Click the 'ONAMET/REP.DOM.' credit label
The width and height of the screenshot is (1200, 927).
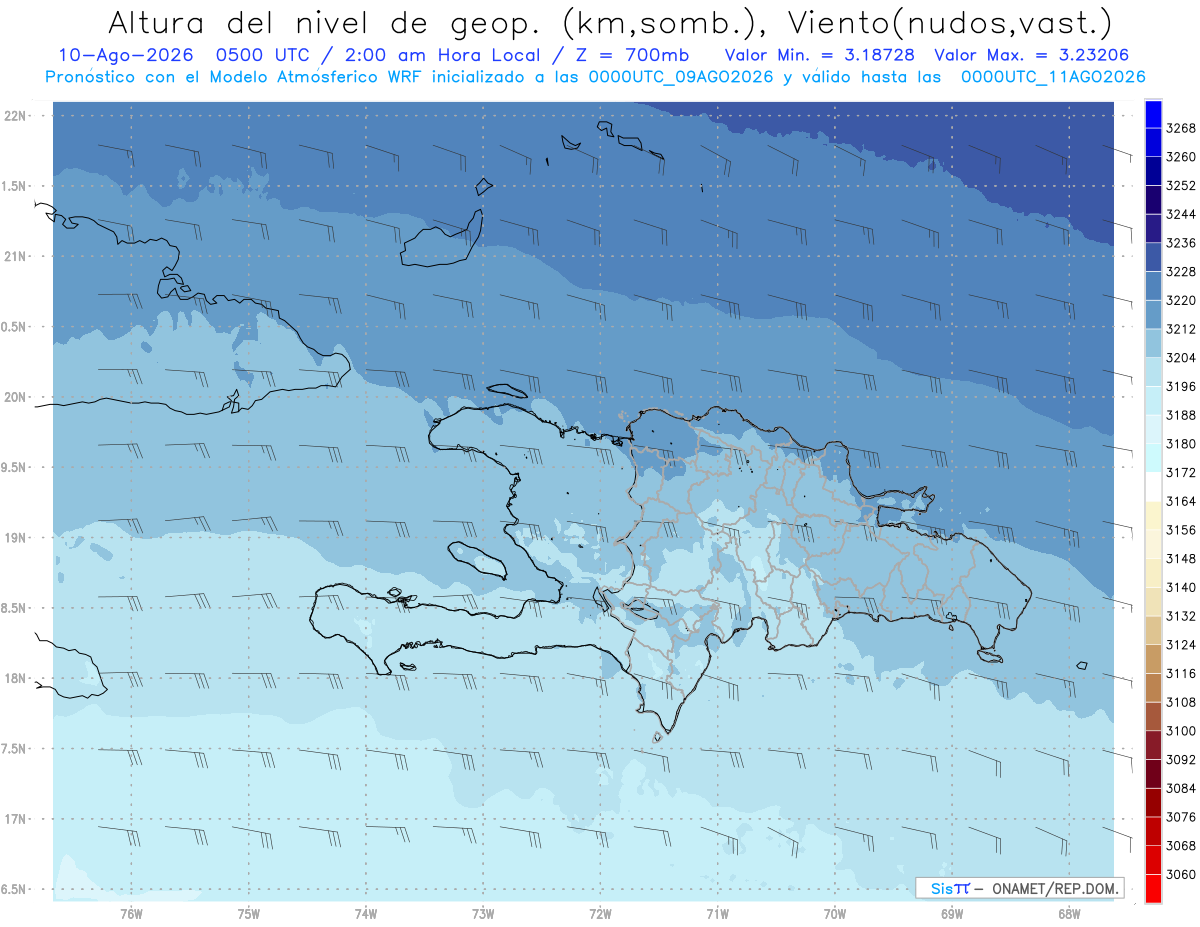(1056, 888)
